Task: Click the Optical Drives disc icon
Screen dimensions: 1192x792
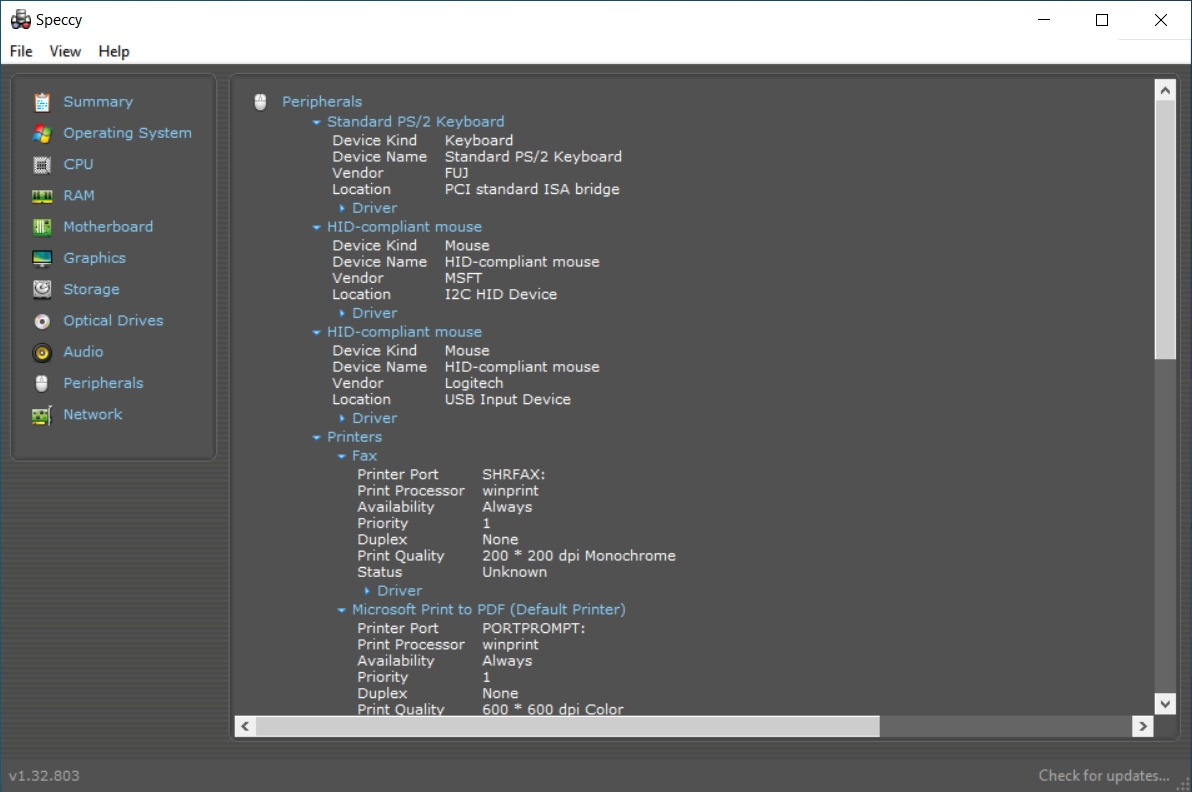Action: tap(42, 322)
